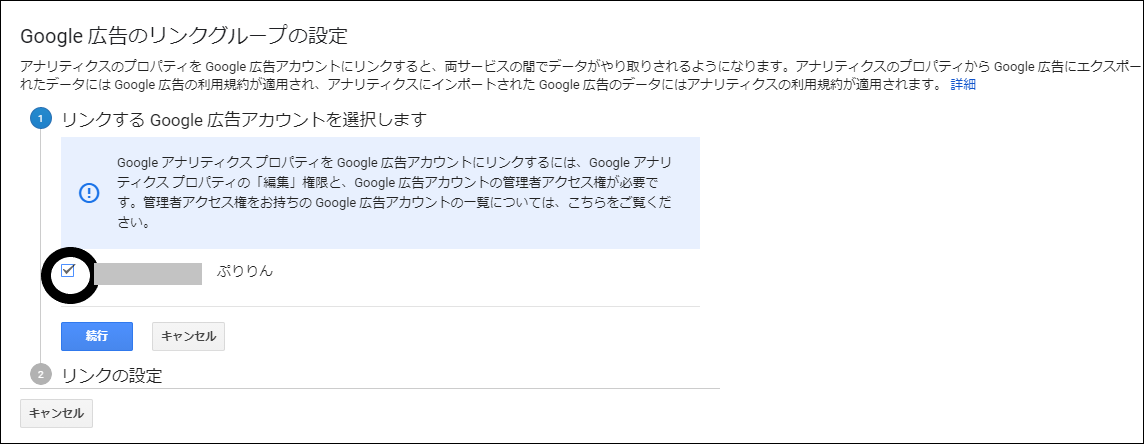
Task: Click キャンセル next to 続行
Action: [x=188, y=336]
